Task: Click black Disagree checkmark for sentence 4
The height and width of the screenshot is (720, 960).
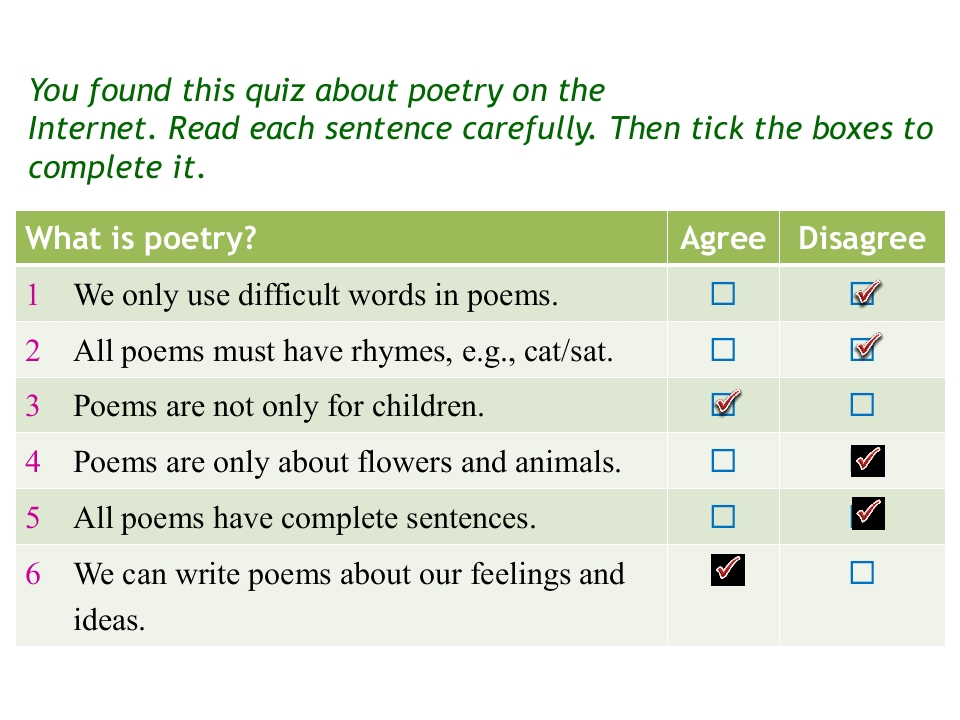Action: click(868, 461)
